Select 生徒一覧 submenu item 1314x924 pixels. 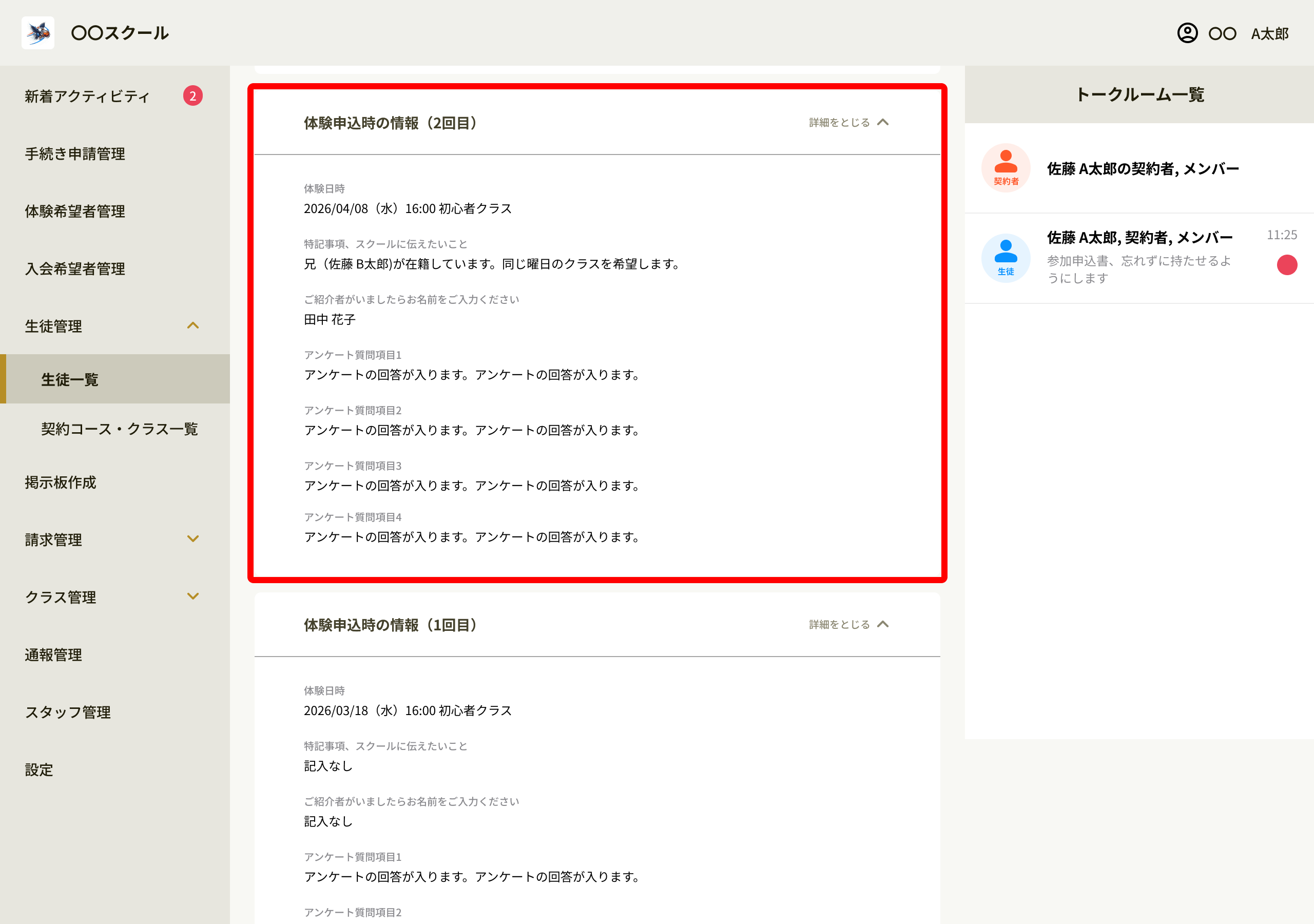(x=114, y=379)
